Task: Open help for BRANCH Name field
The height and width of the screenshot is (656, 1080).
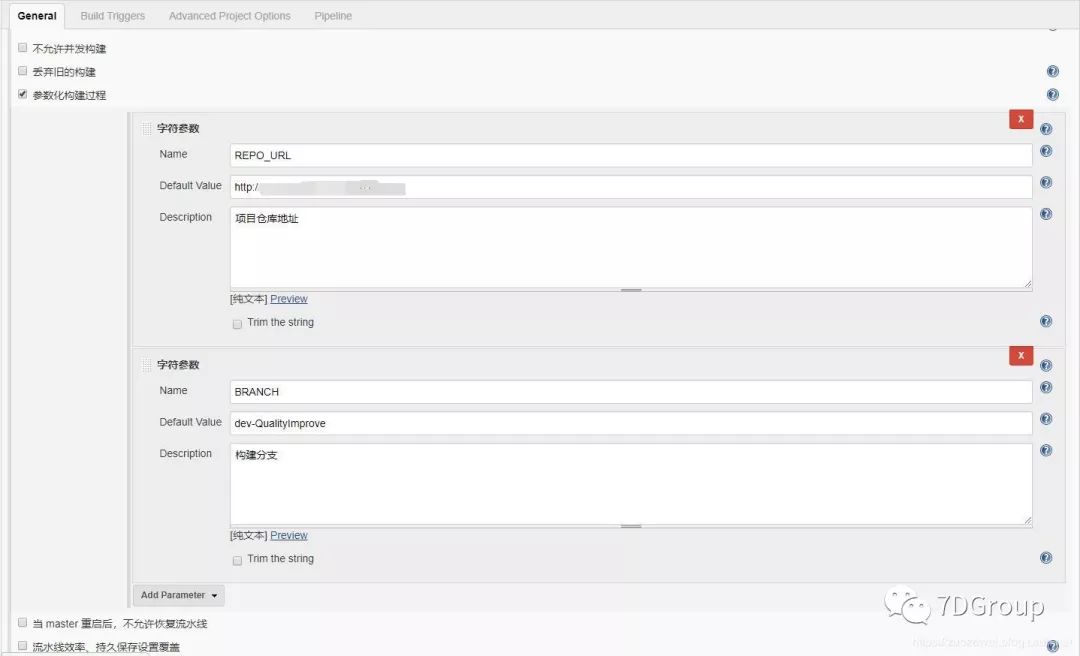Action: 1046,387
